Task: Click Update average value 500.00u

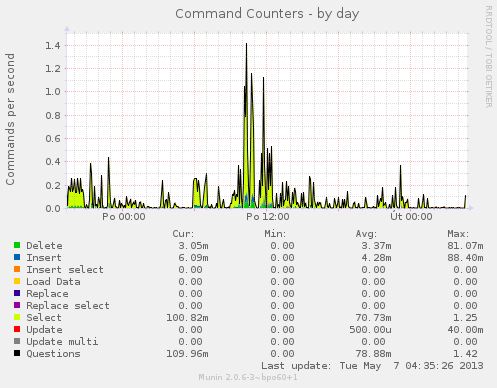Action: tap(371, 330)
